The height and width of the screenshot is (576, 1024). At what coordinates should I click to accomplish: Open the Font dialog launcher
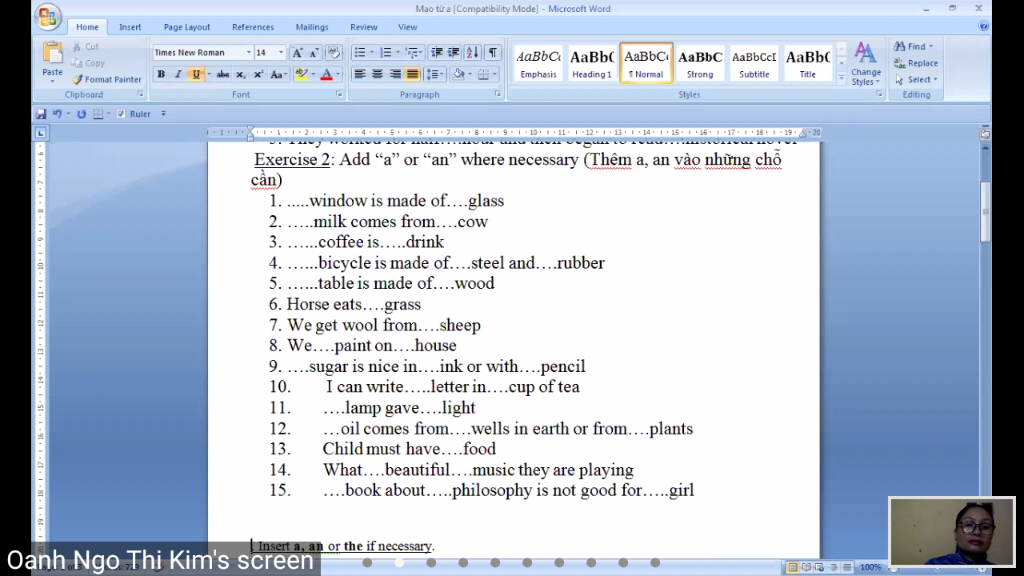[339, 95]
